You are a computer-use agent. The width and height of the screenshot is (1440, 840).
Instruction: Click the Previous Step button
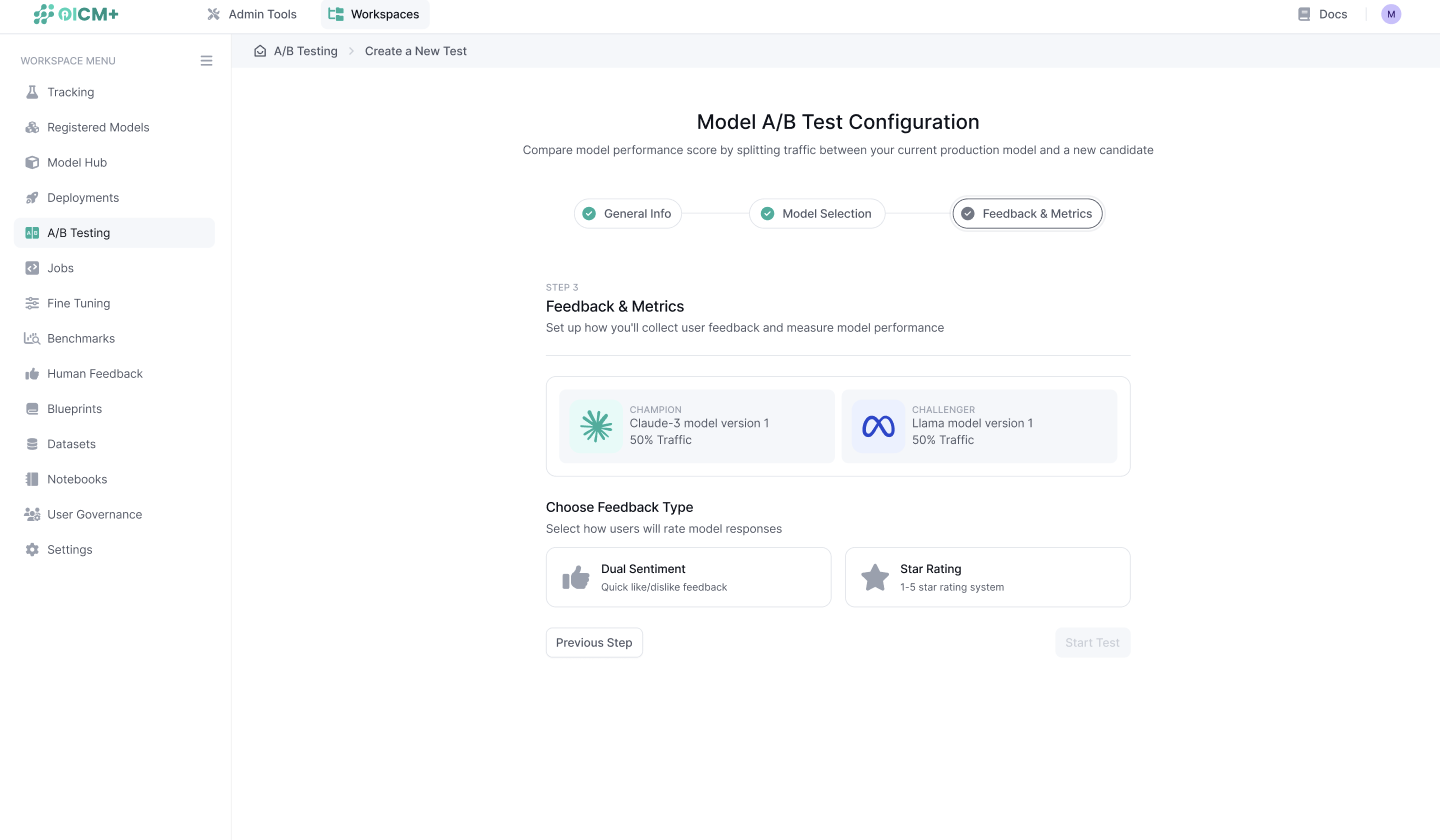tap(594, 642)
